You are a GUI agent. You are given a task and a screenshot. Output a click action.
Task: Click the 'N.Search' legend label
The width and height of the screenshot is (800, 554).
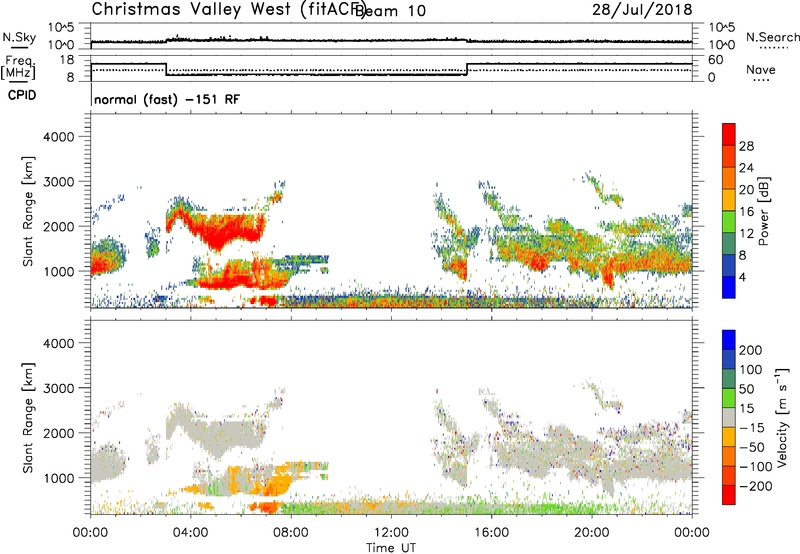[x=772, y=37]
